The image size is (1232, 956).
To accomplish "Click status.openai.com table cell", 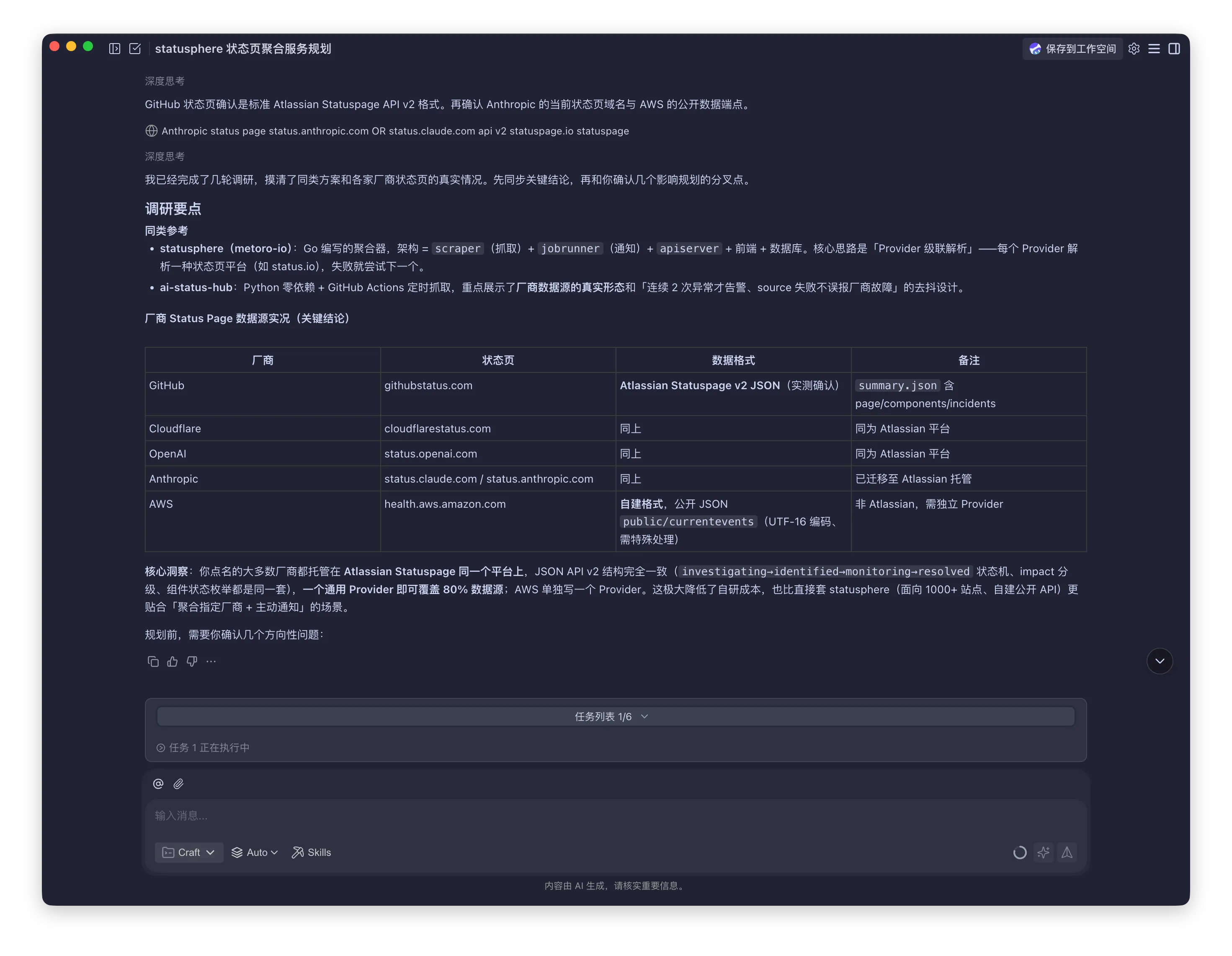I will point(498,453).
